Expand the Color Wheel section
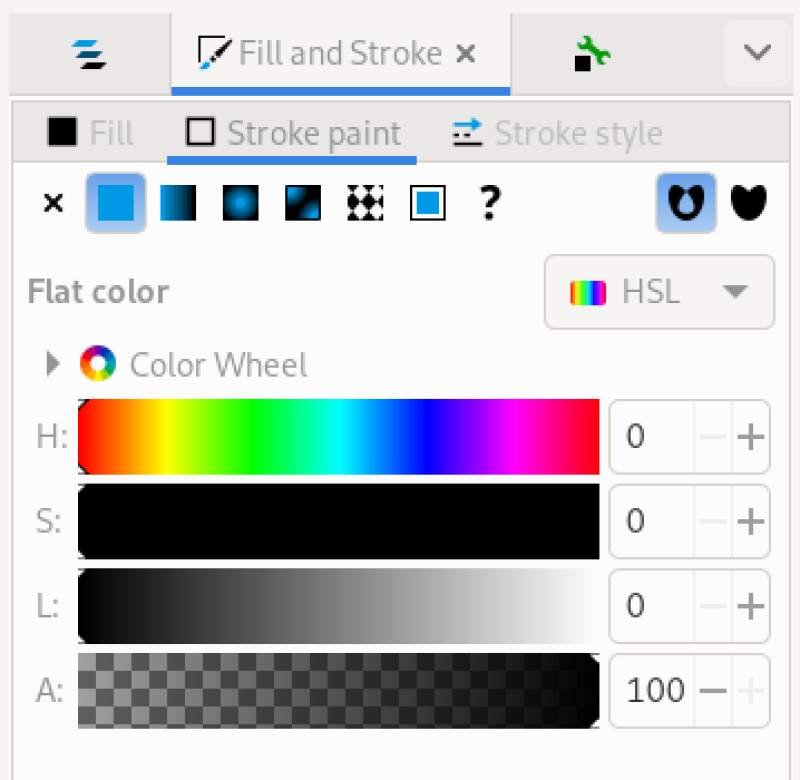The width and height of the screenshot is (800, 780). point(52,364)
